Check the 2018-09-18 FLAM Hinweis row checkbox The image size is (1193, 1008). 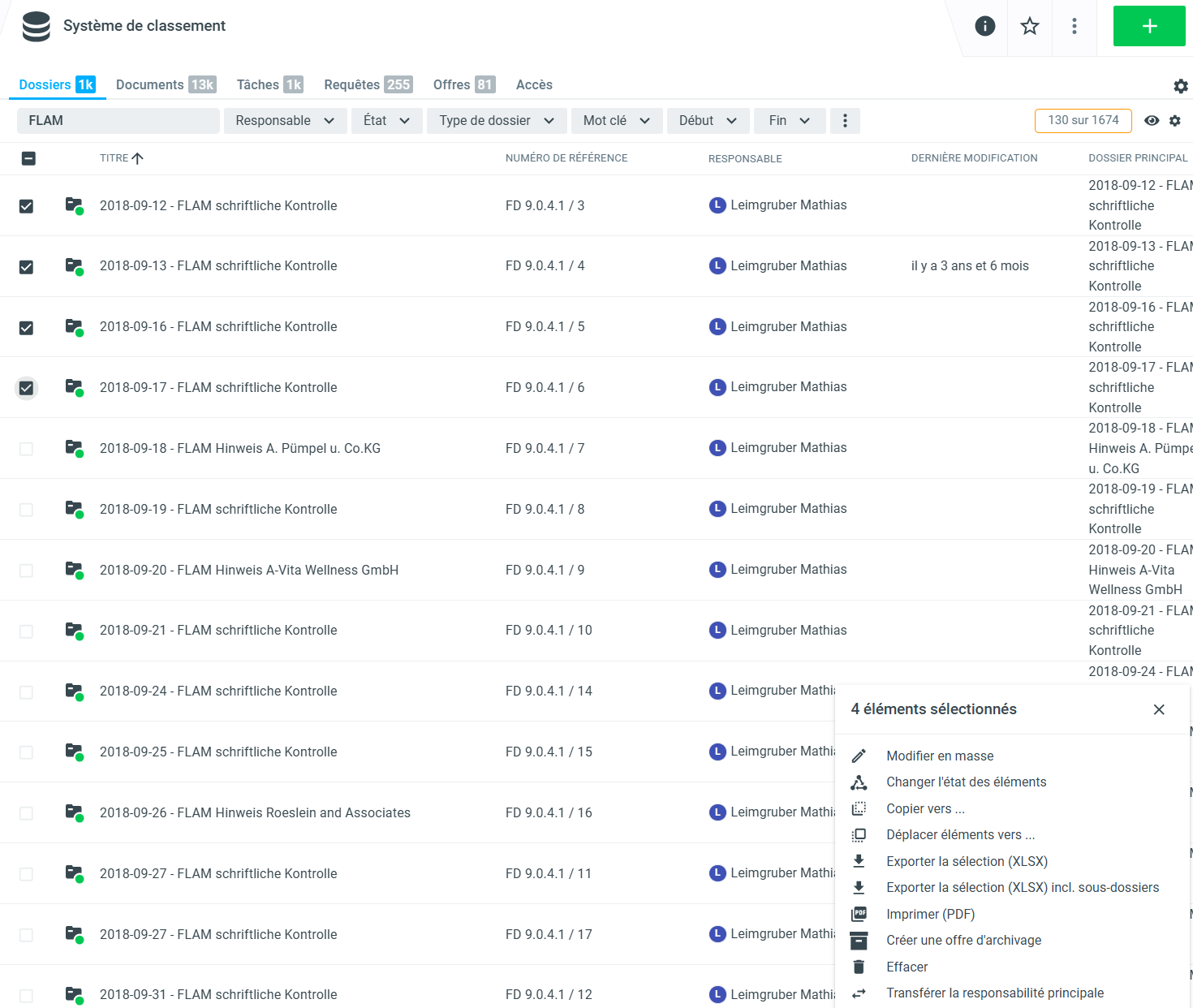tap(27, 449)
